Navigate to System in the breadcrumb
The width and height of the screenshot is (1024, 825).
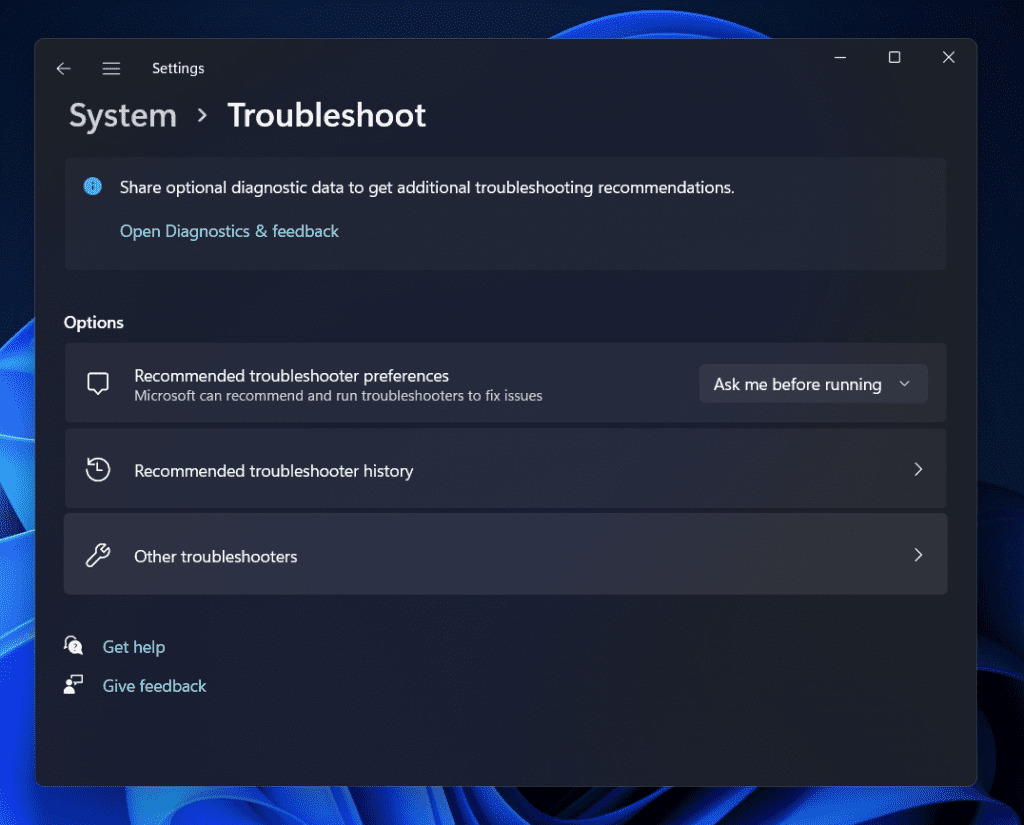[x=123, y=116]
